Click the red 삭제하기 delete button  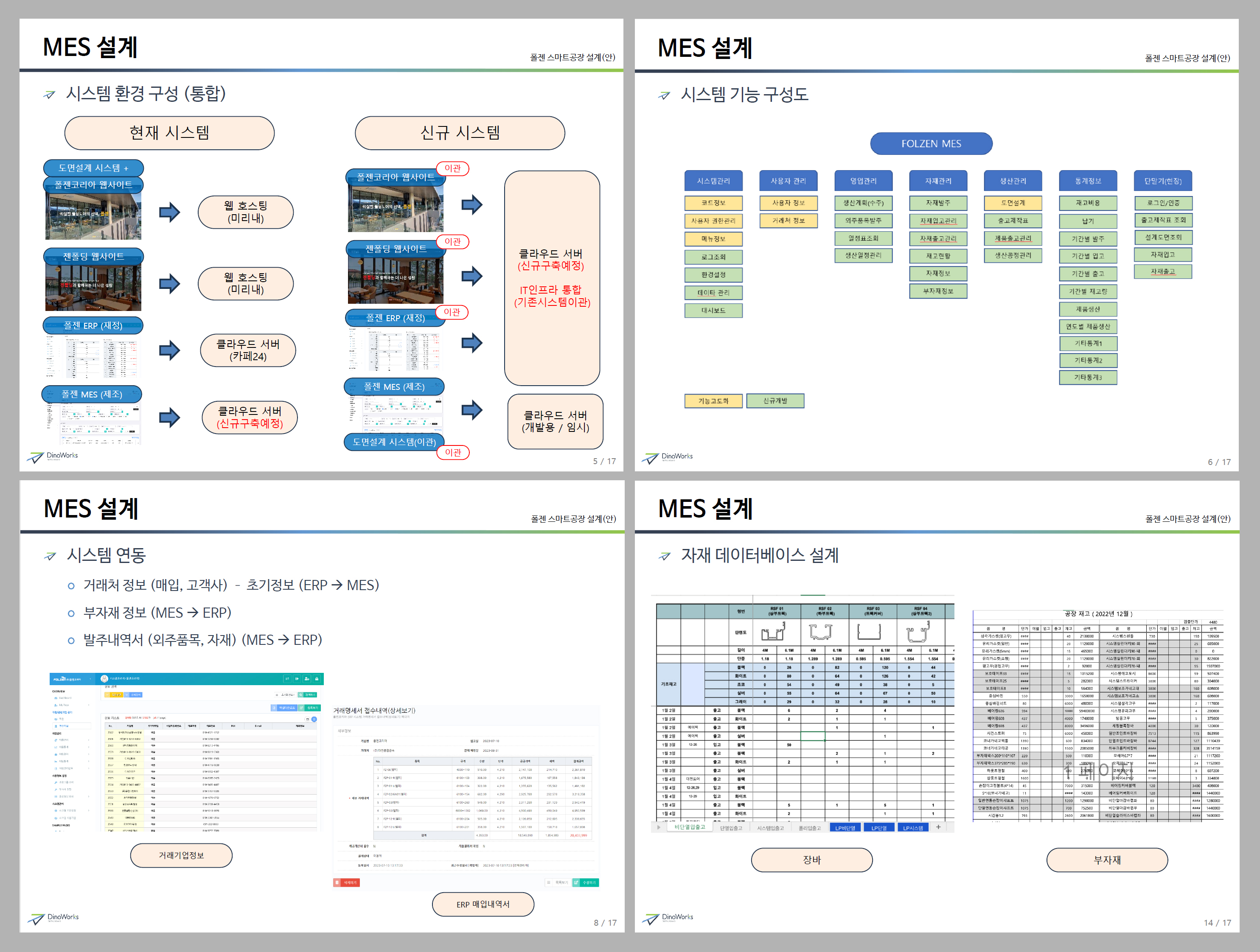pyautogui.click(x=346, y=882)
